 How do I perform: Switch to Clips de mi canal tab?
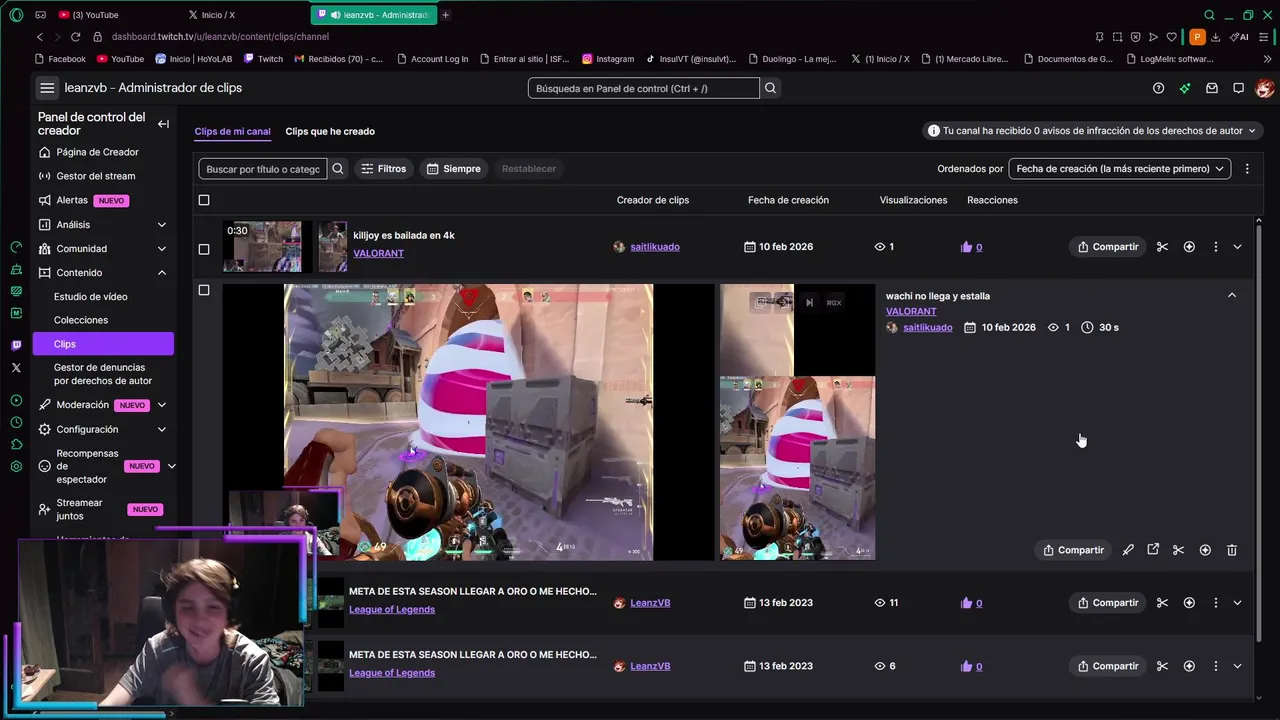(x=232, y=131)
